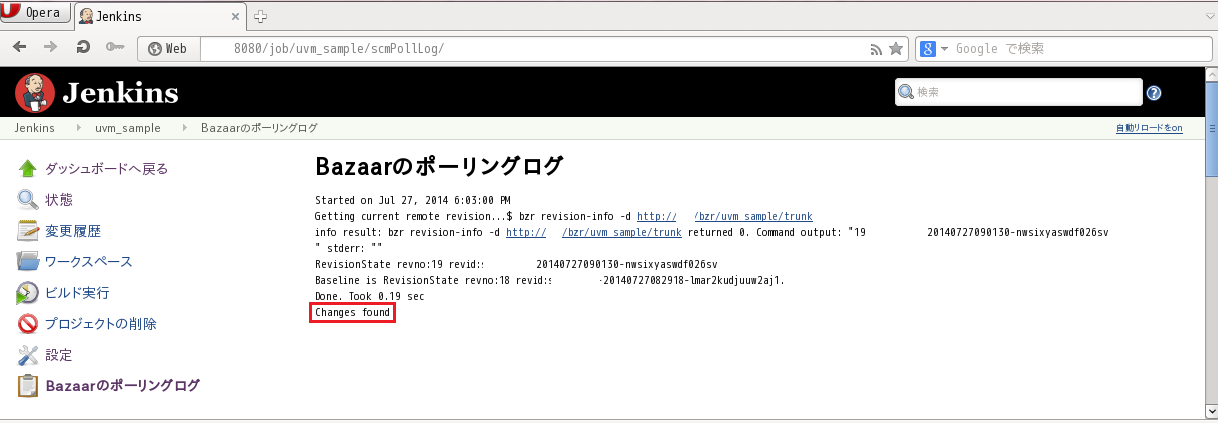The width and height of the screenshot is (1218, 423).
Task: Open 状態 link
Action: click(59, 200)
